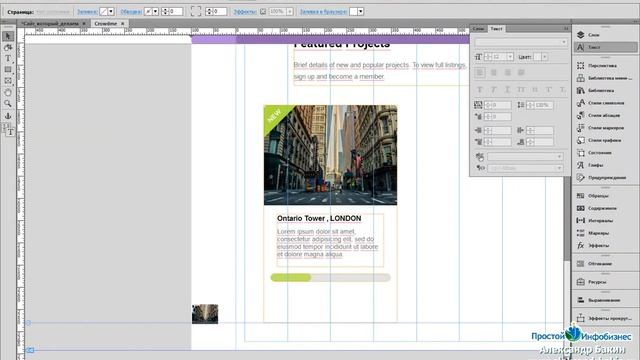Open the Стили графики panel
Screen dimensions: 640x360
click(x=605, y=140)
